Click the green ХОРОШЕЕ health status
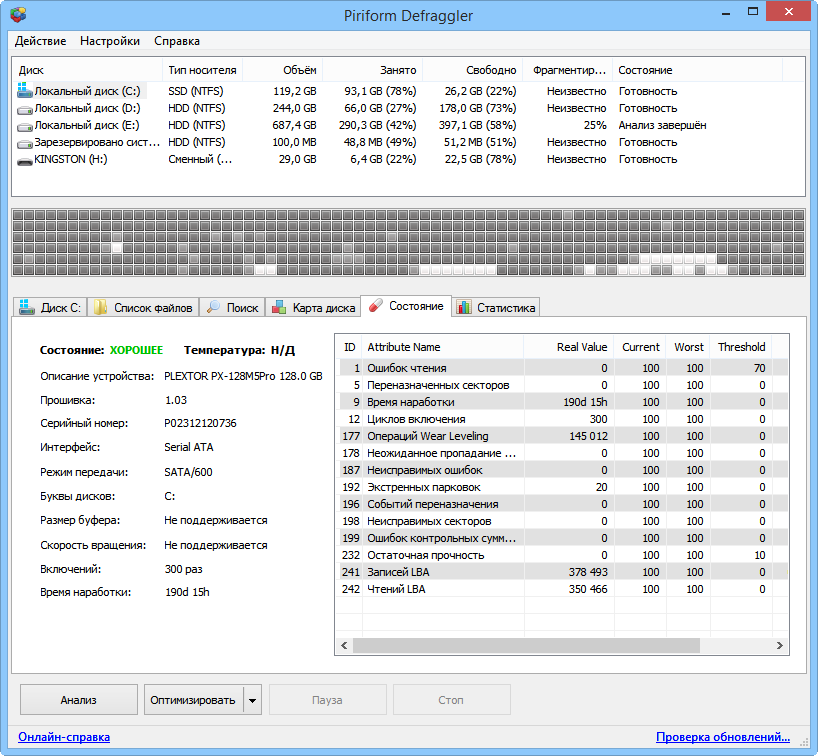Screen dimensions: 818x756 [136, 350]
